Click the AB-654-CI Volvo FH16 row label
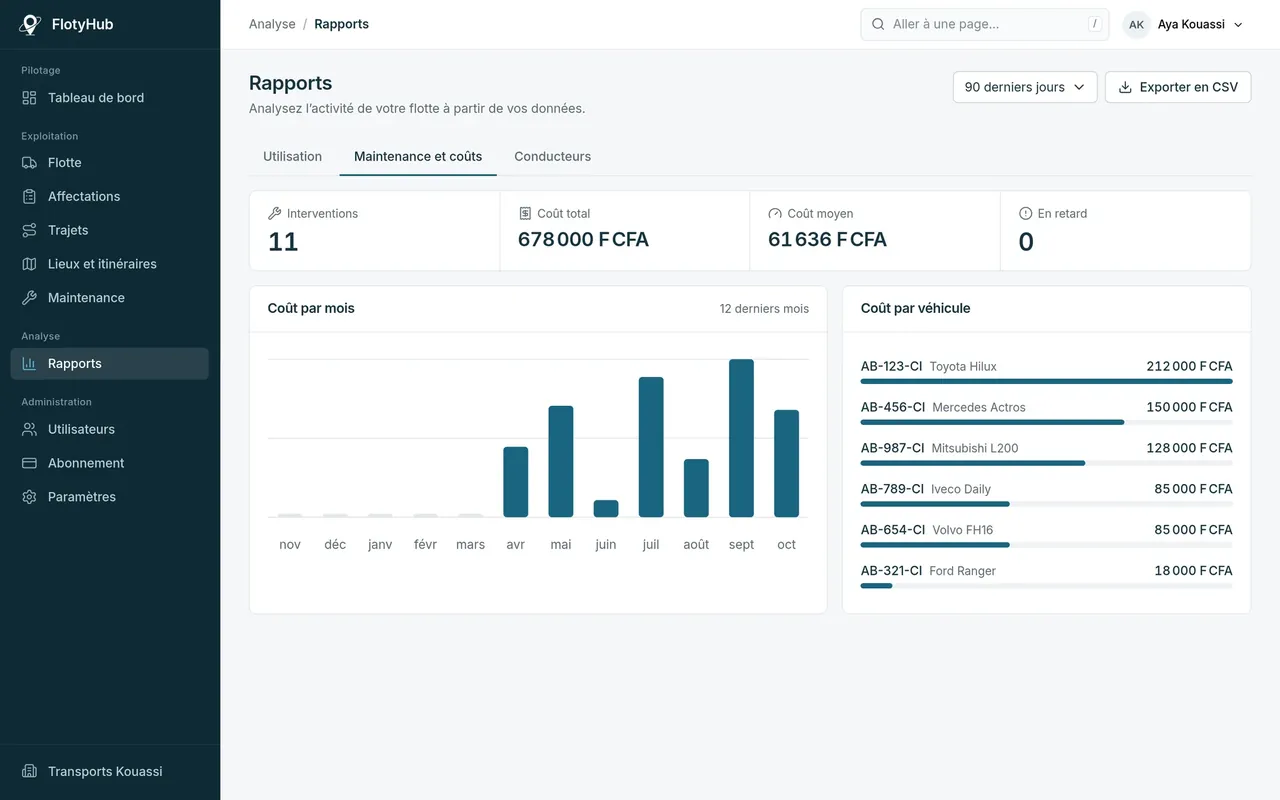Image resolution: width=1280 pixels, height=800 pixels. tap(927, 530)
